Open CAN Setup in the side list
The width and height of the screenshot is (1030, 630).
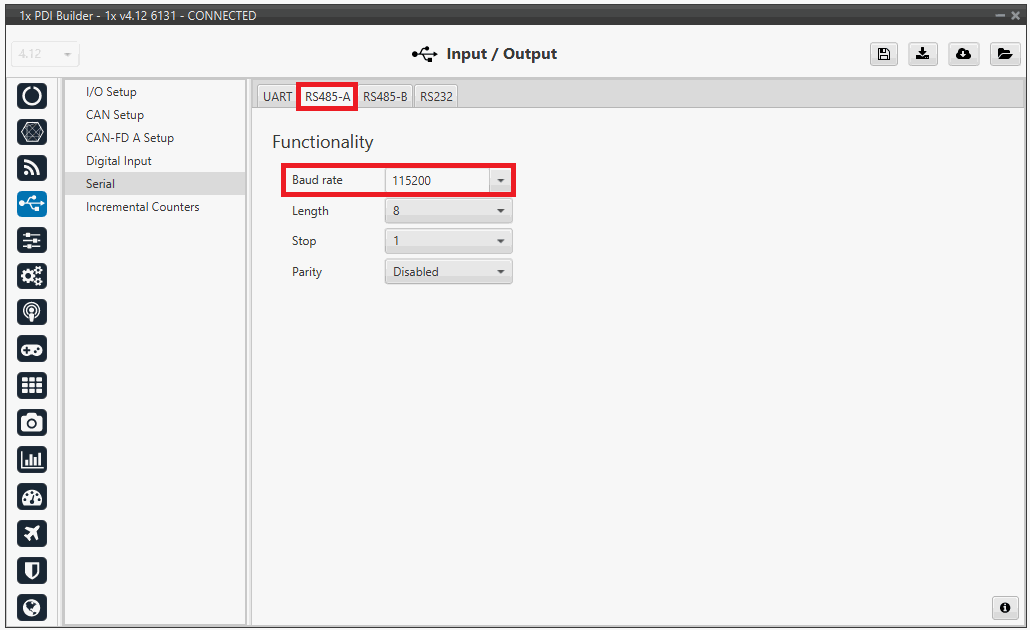(x=115, y=115)
